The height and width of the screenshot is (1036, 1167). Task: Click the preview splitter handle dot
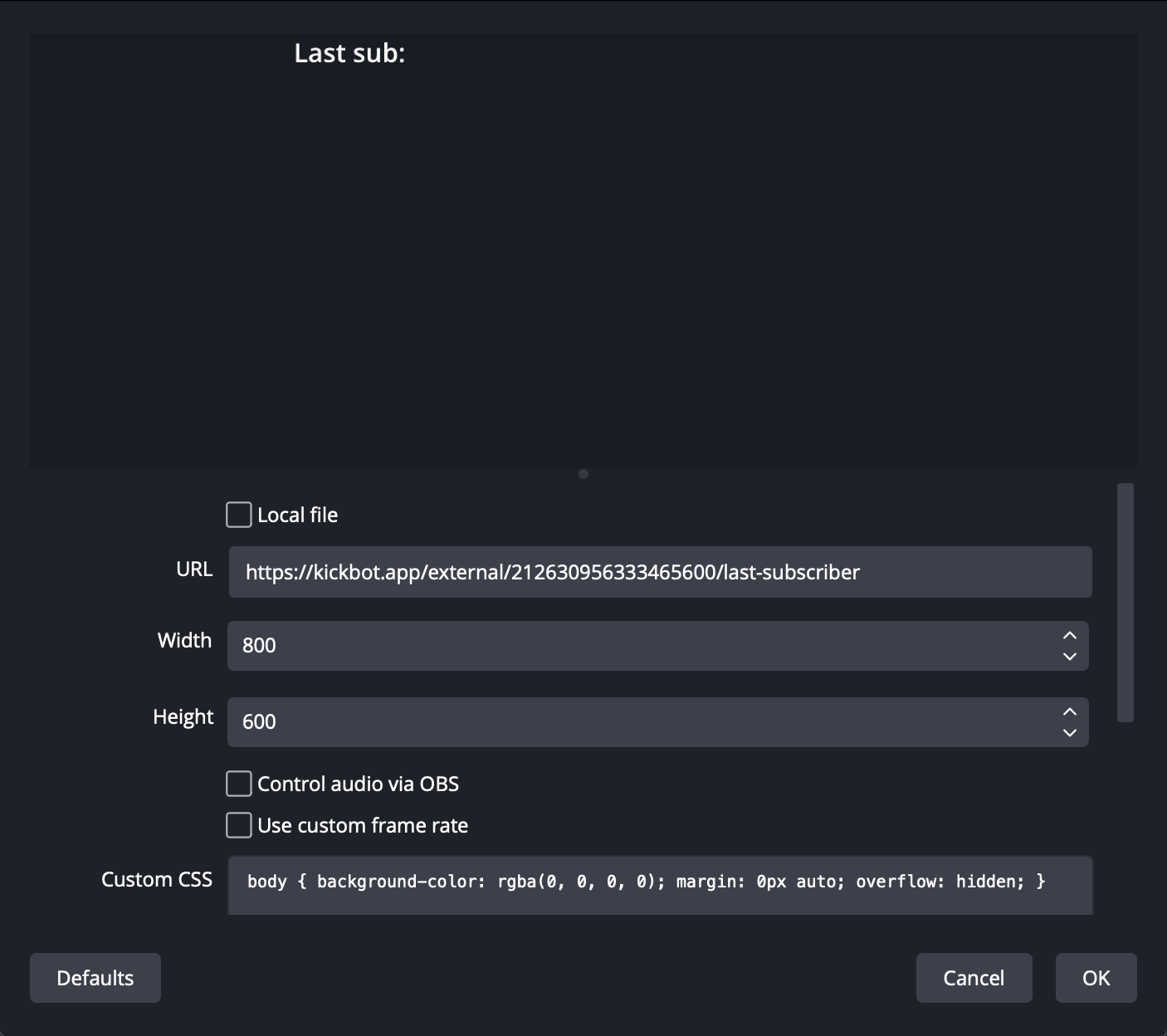click(583, 474)
